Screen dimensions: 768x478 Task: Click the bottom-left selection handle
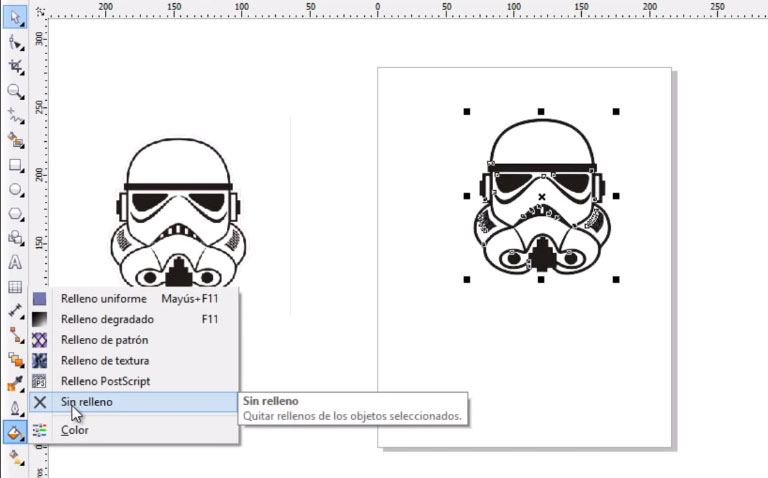467,280
